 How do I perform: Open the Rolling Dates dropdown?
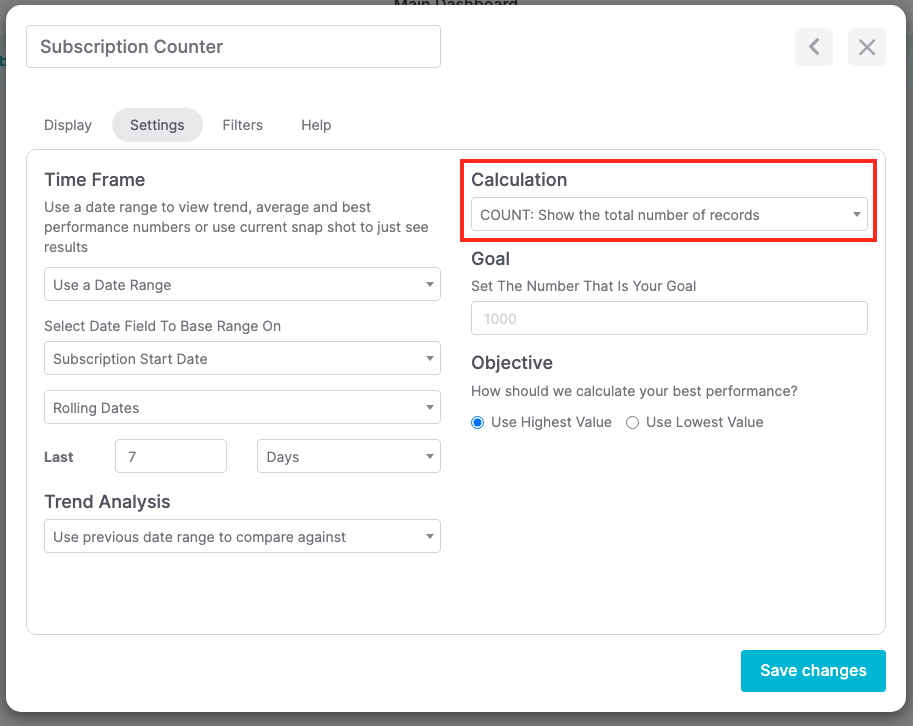coord(241,408)
